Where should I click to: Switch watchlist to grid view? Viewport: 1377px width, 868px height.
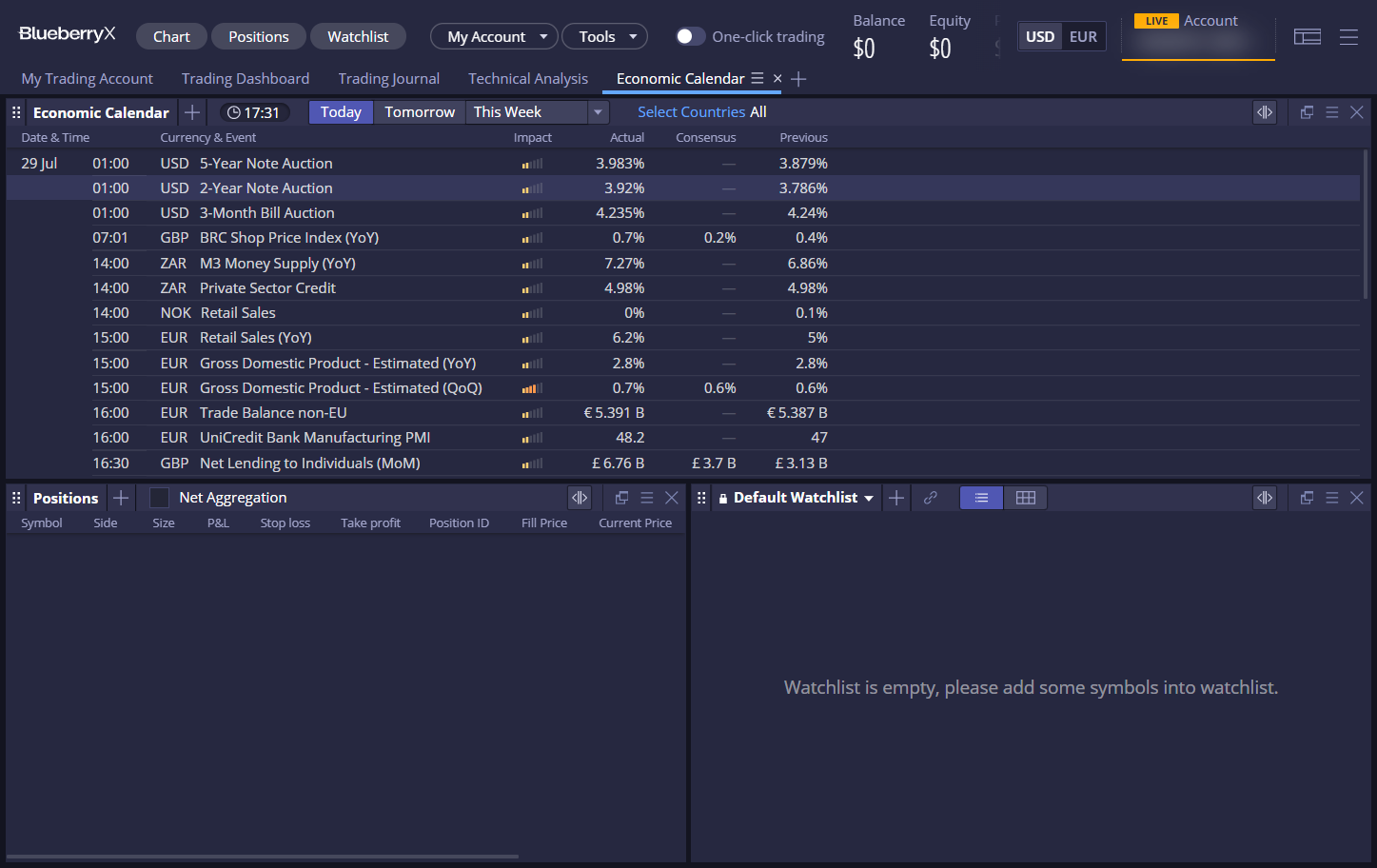tap(1026, 498)
